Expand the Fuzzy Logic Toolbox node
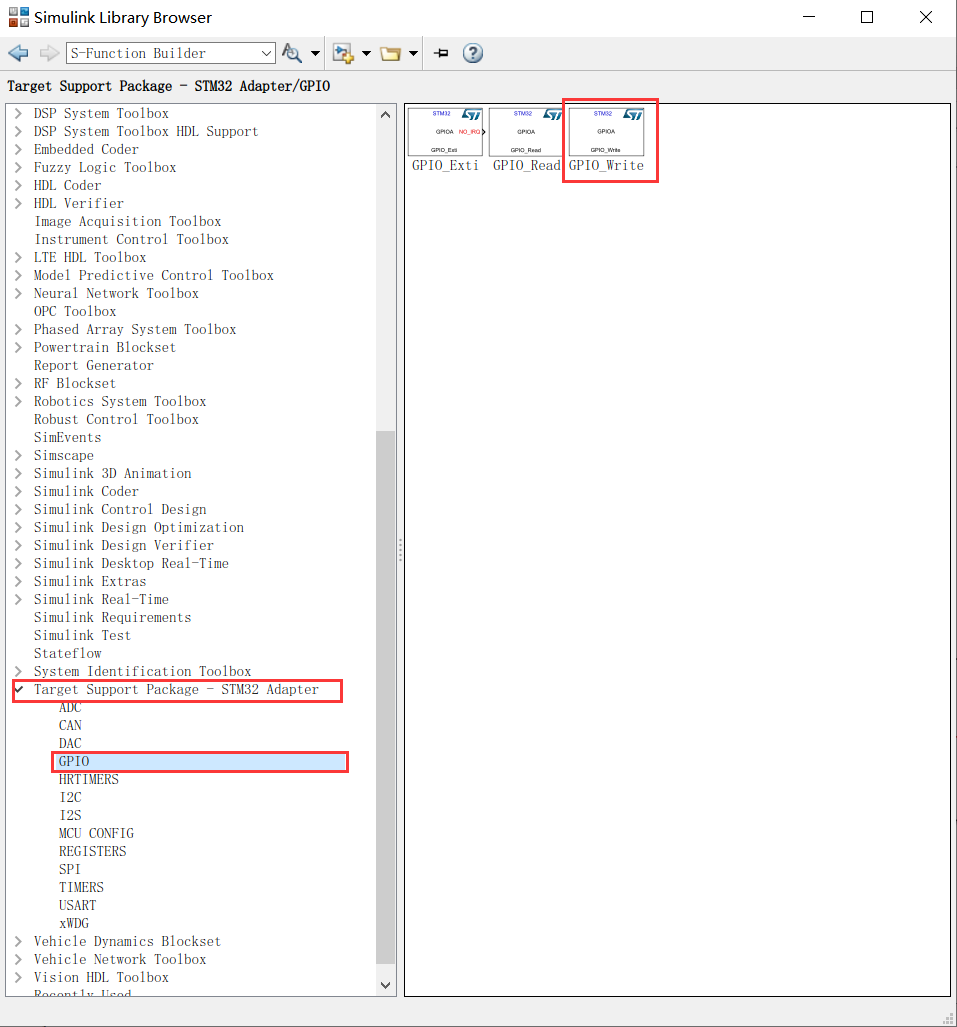 pyautogui.click(x=18, y=167)
